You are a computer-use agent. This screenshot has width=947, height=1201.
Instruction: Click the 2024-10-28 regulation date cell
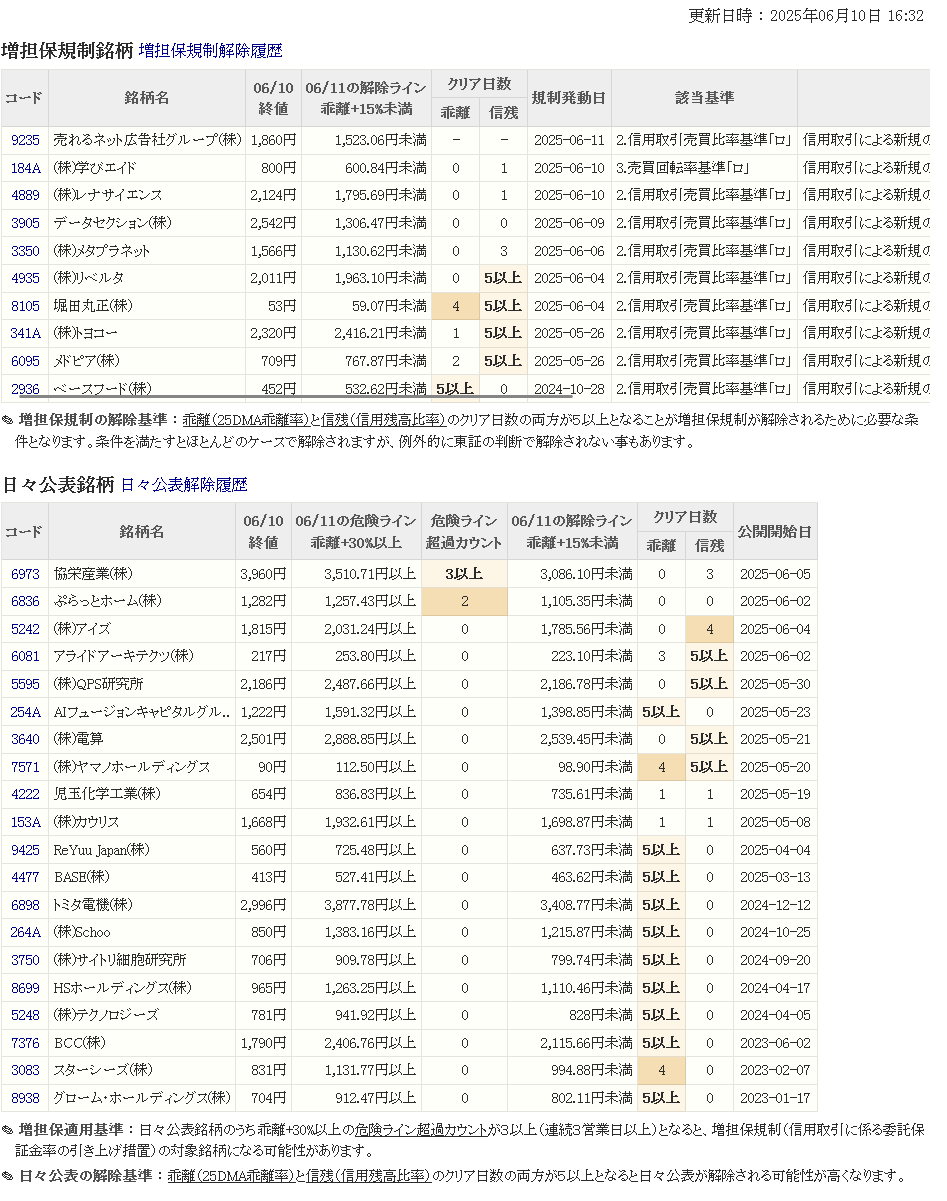pyautogui.click(x=569, y=388)
